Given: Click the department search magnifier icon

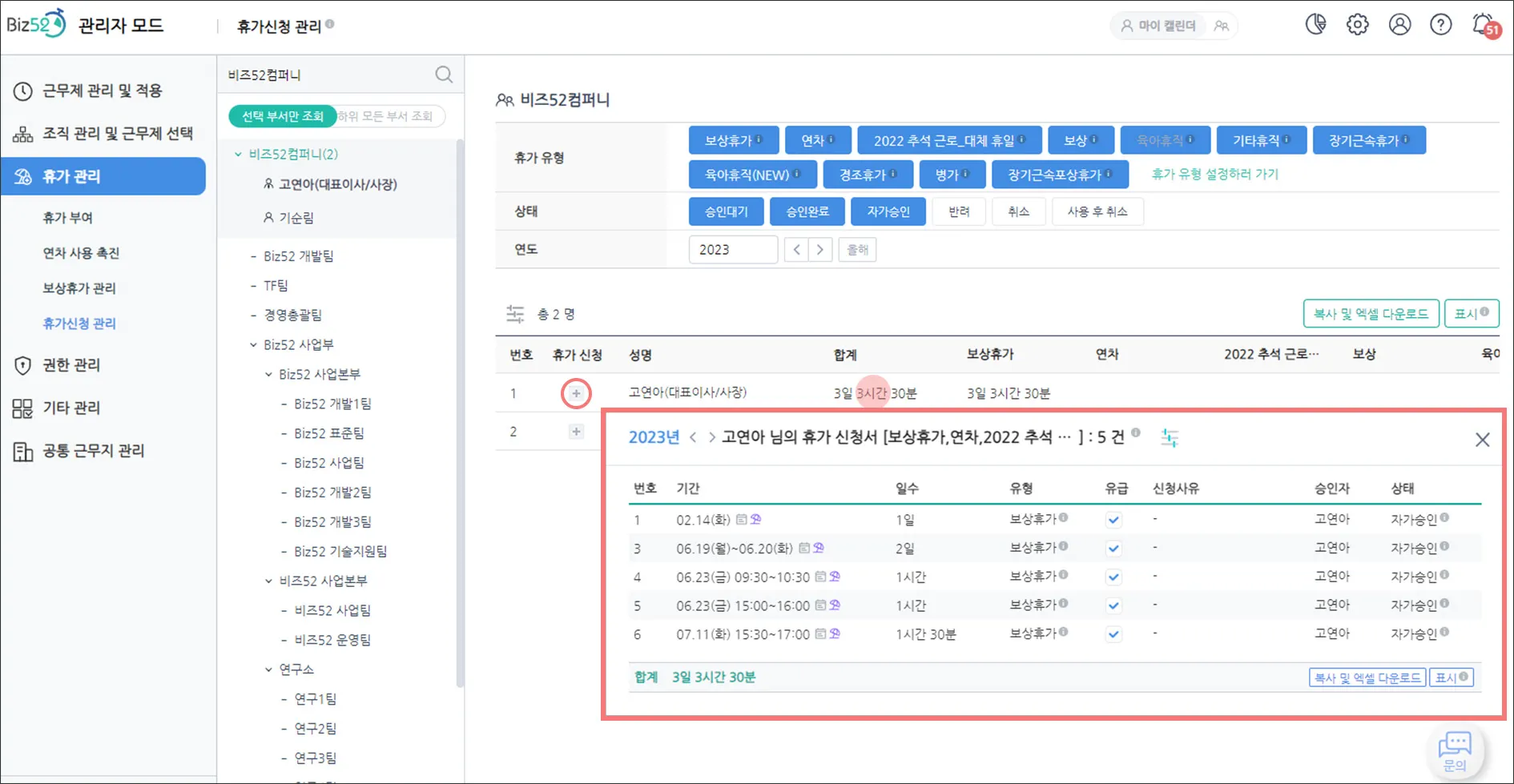Looking at the screenshot, I should pyautogui.click(x=444, y=74).
